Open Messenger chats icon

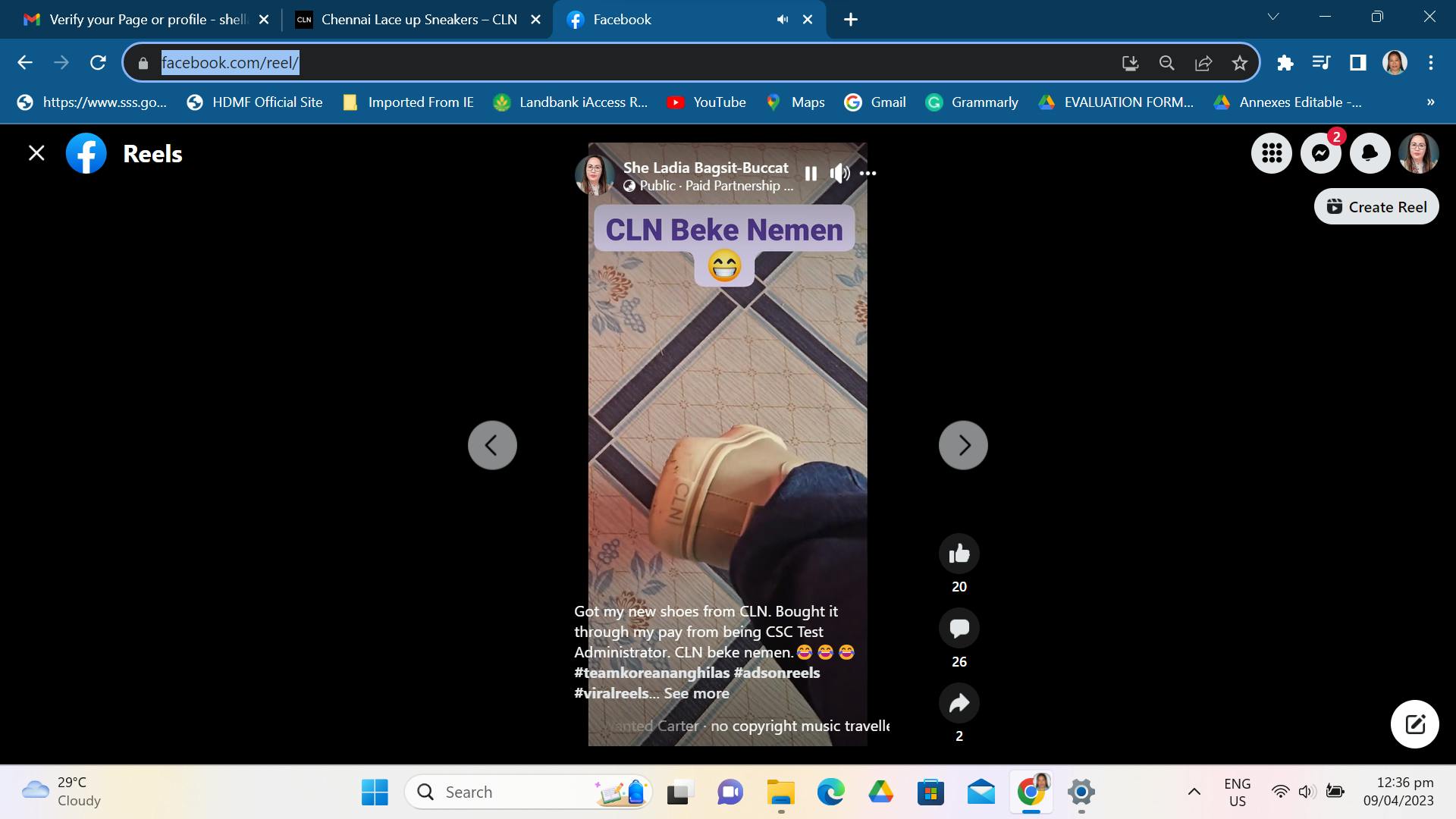[x=1320, y=154]
